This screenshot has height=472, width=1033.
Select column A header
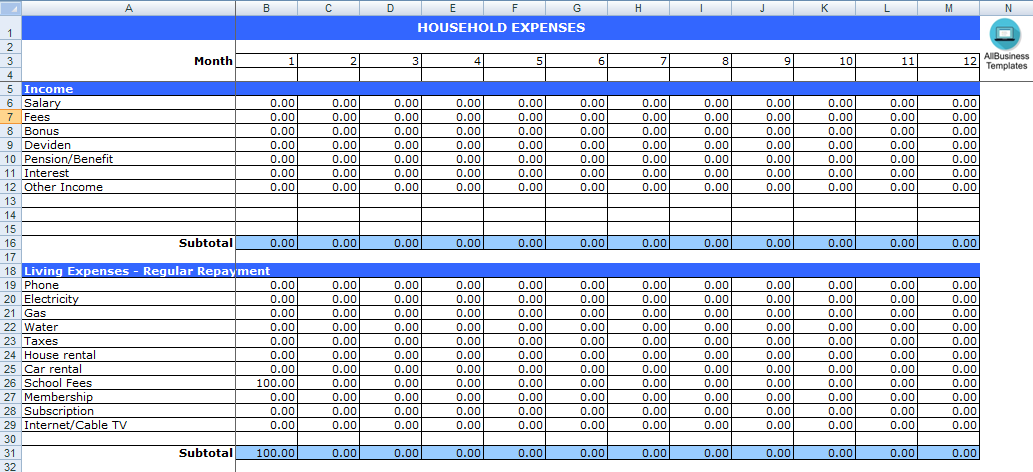coord(128,8)
